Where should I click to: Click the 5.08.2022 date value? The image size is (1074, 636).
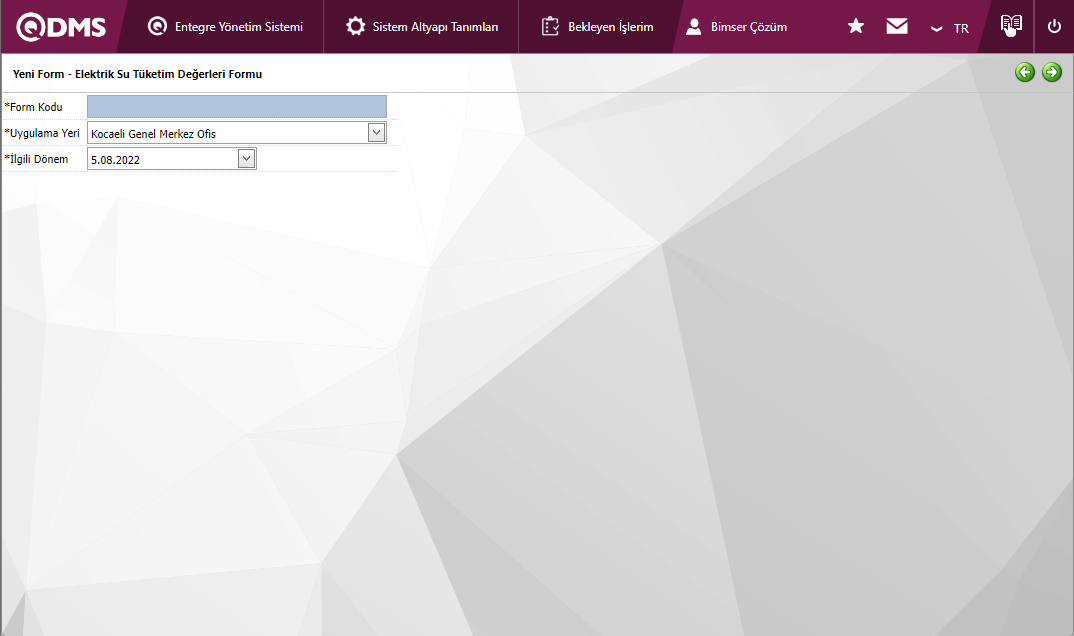[115, 160]
